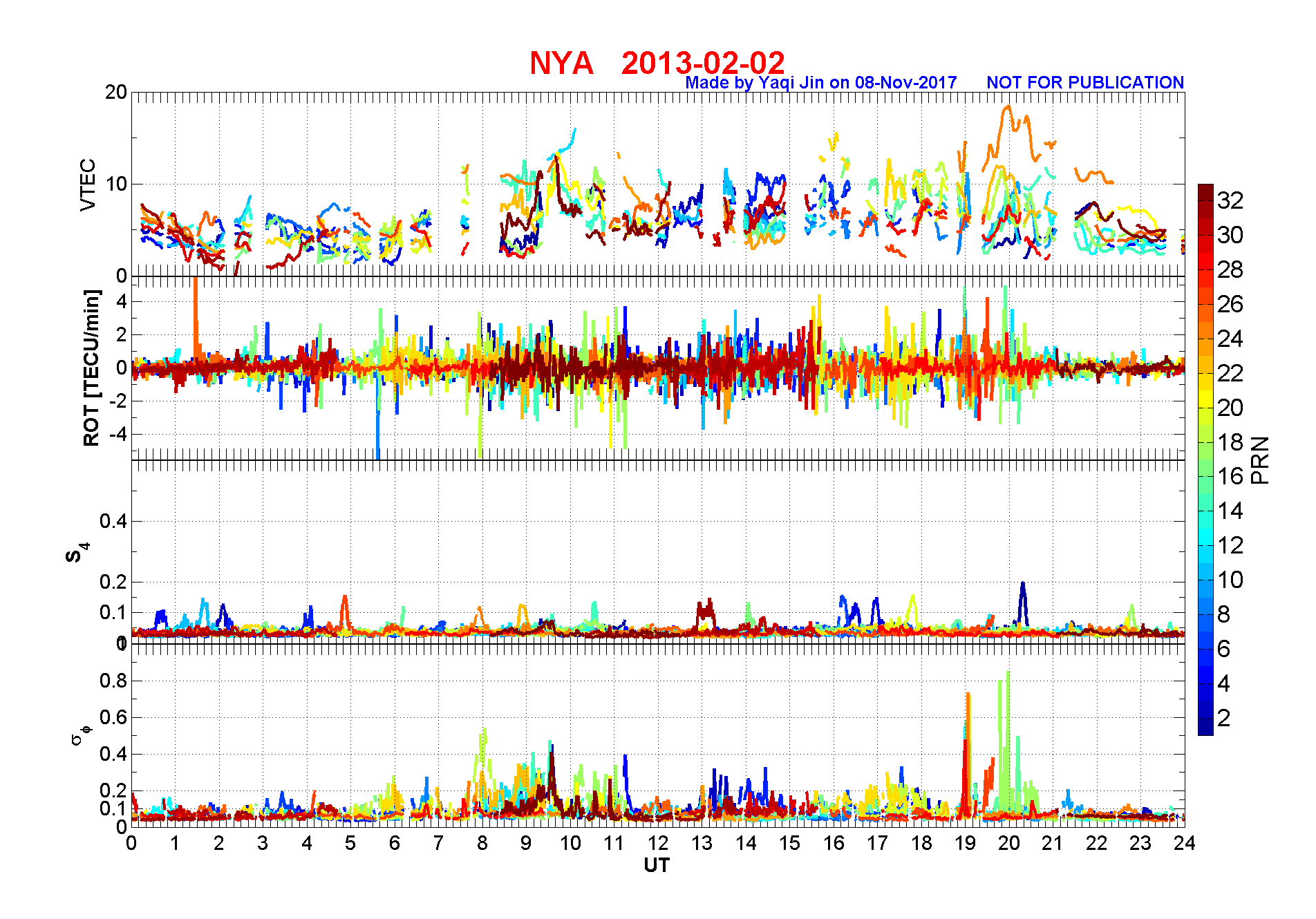Click the ROT axis tick label "-4"

coord(118,434)
